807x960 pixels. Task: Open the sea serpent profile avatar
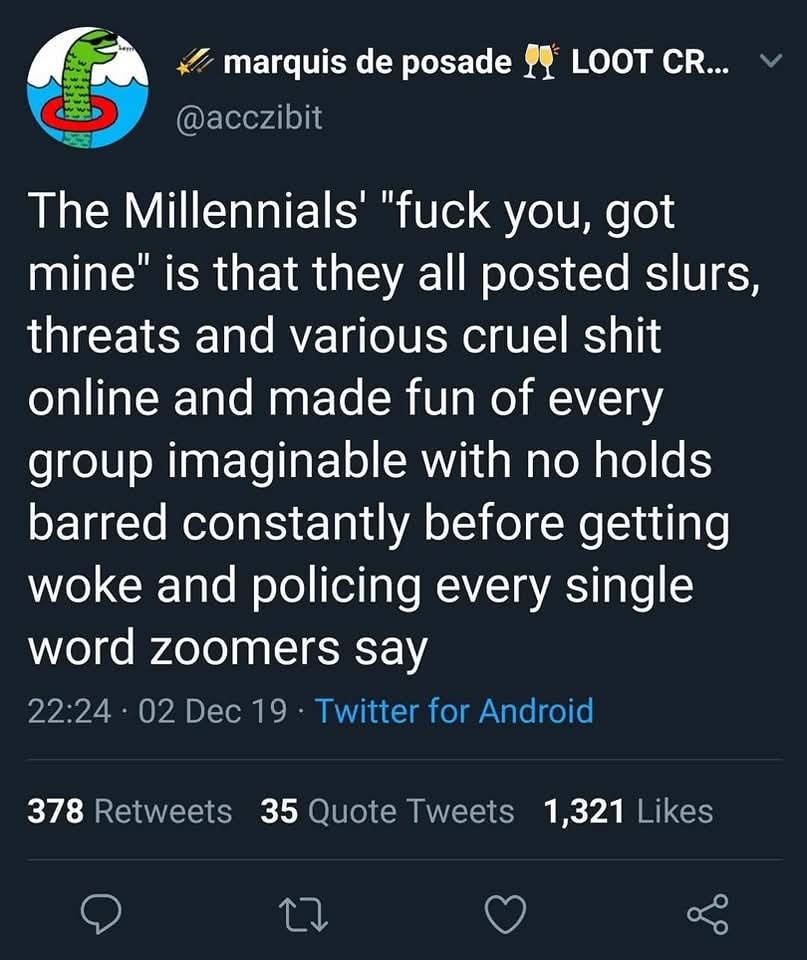tap(88, 88)
